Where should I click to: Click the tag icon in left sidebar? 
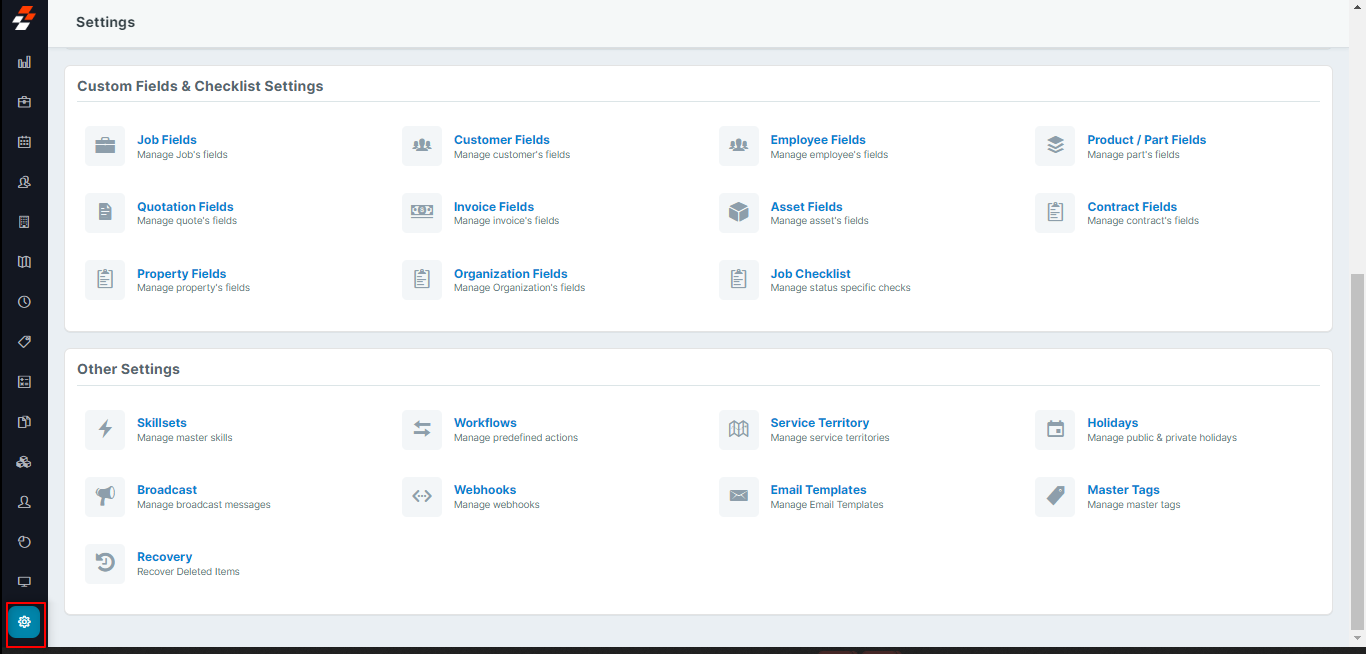point(24,342)
